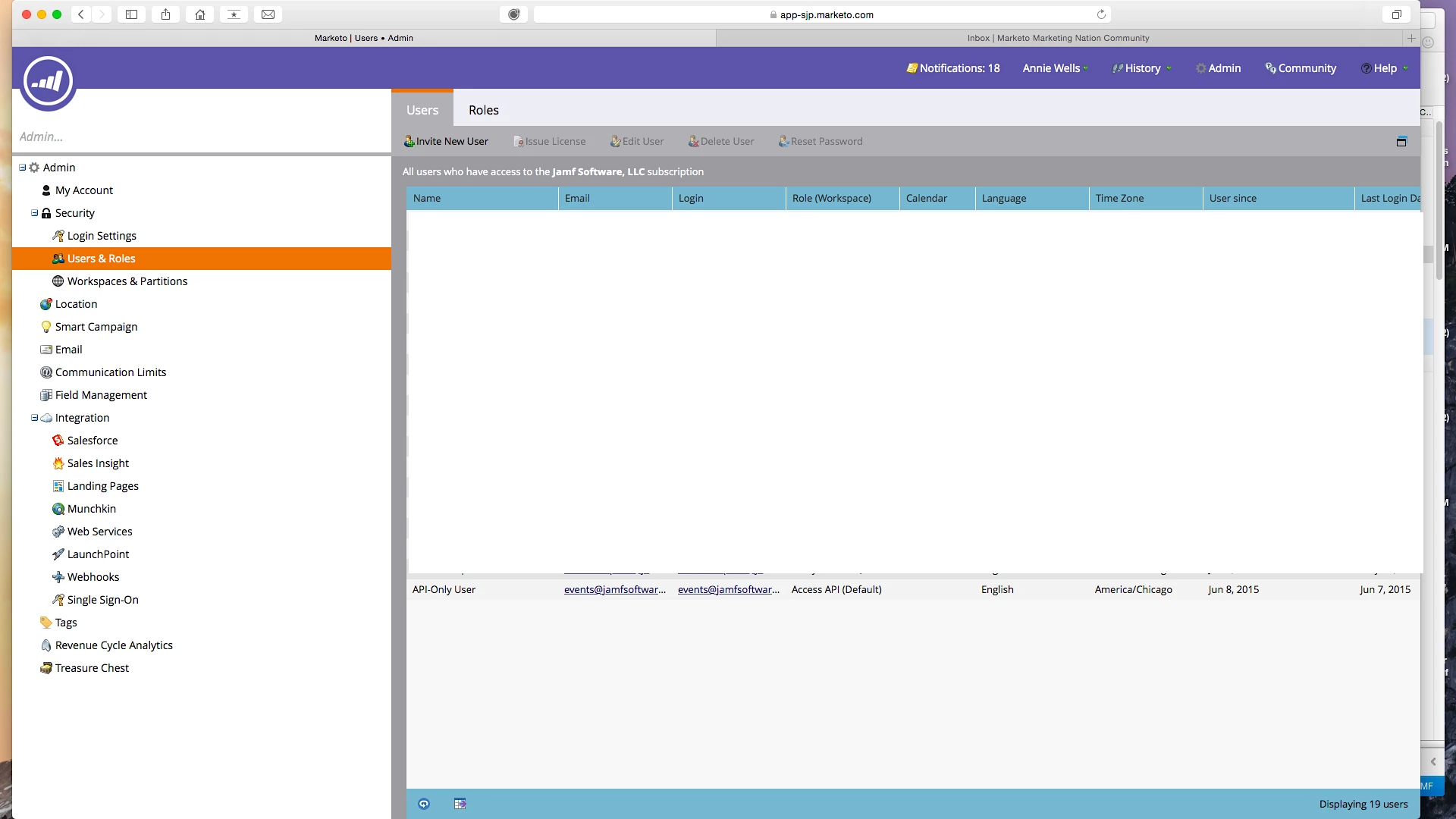
Task: Click Safari reload page icon
Action: [x=1101, y=14]
